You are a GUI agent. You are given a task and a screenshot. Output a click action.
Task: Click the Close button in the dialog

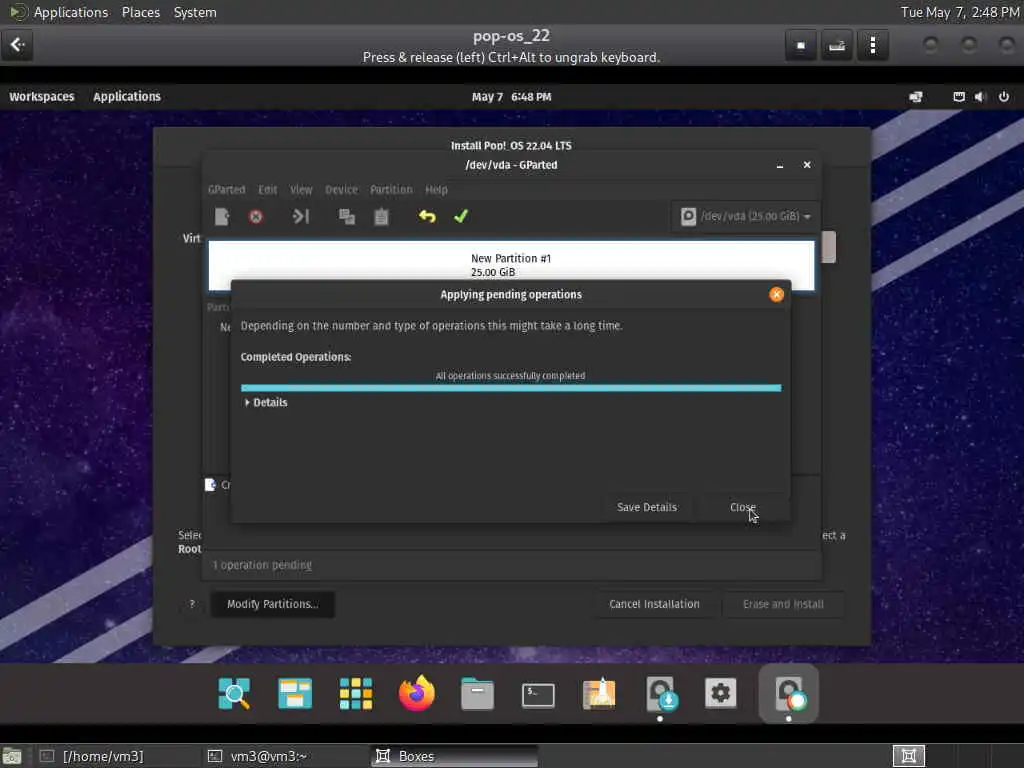pos(743,507)
